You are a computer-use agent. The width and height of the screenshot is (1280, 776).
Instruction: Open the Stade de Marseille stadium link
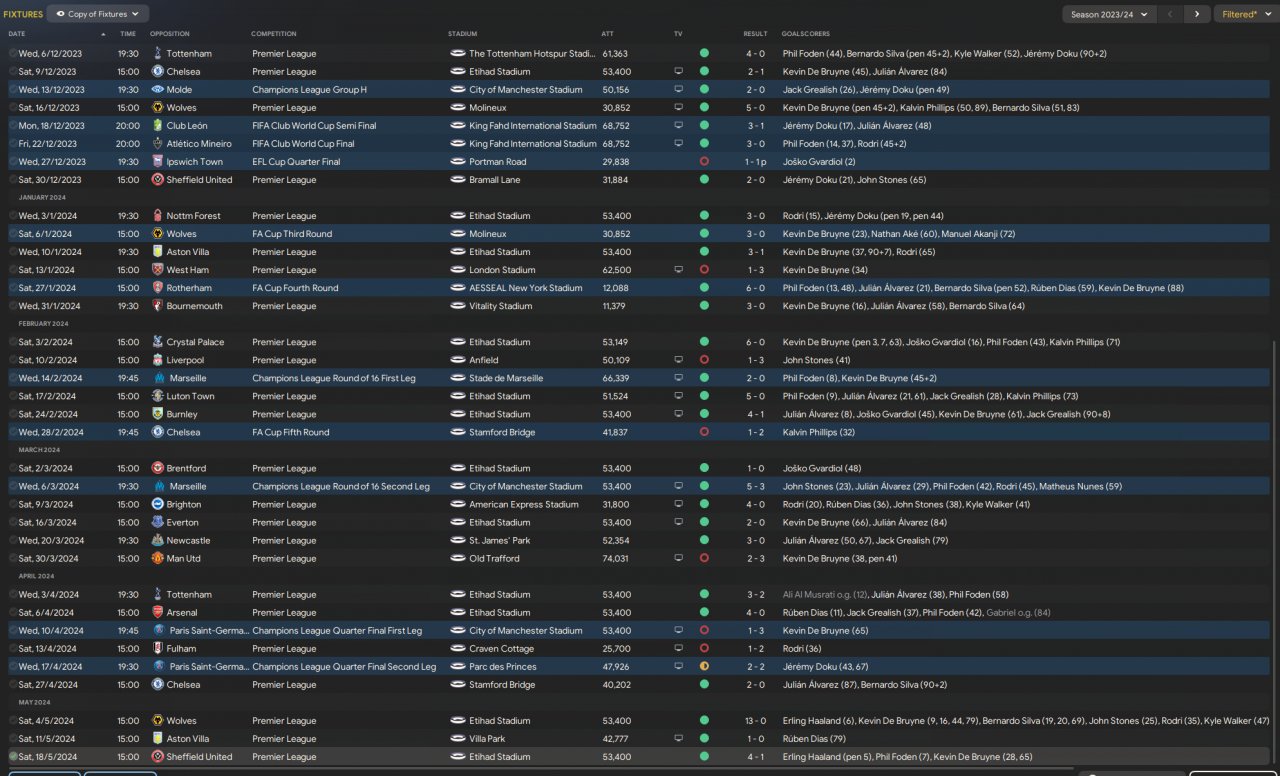(x=506, y=378)
